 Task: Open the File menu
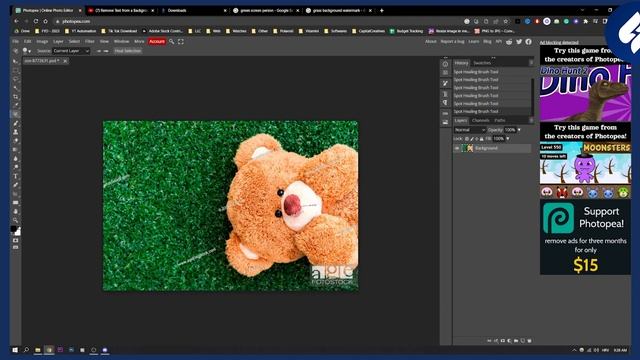16,42
